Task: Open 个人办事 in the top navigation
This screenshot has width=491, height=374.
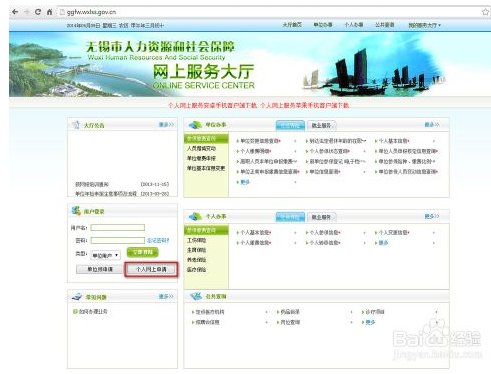Action: coord(354,25)
